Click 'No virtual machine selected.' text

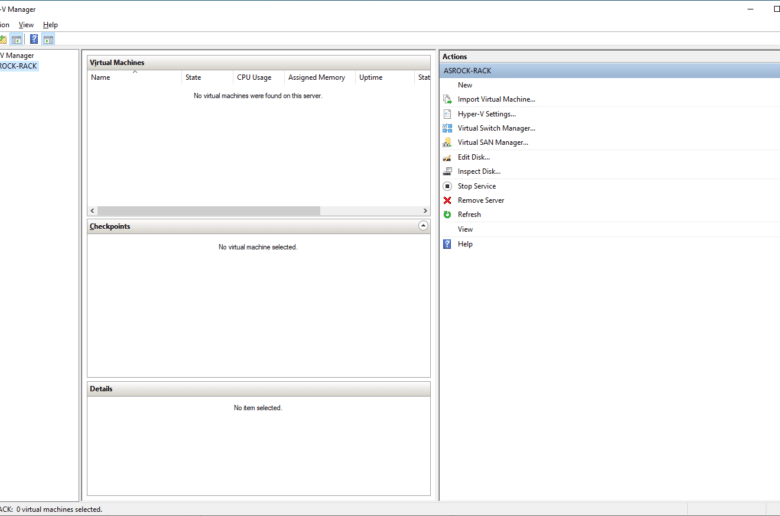coord(258,247)
